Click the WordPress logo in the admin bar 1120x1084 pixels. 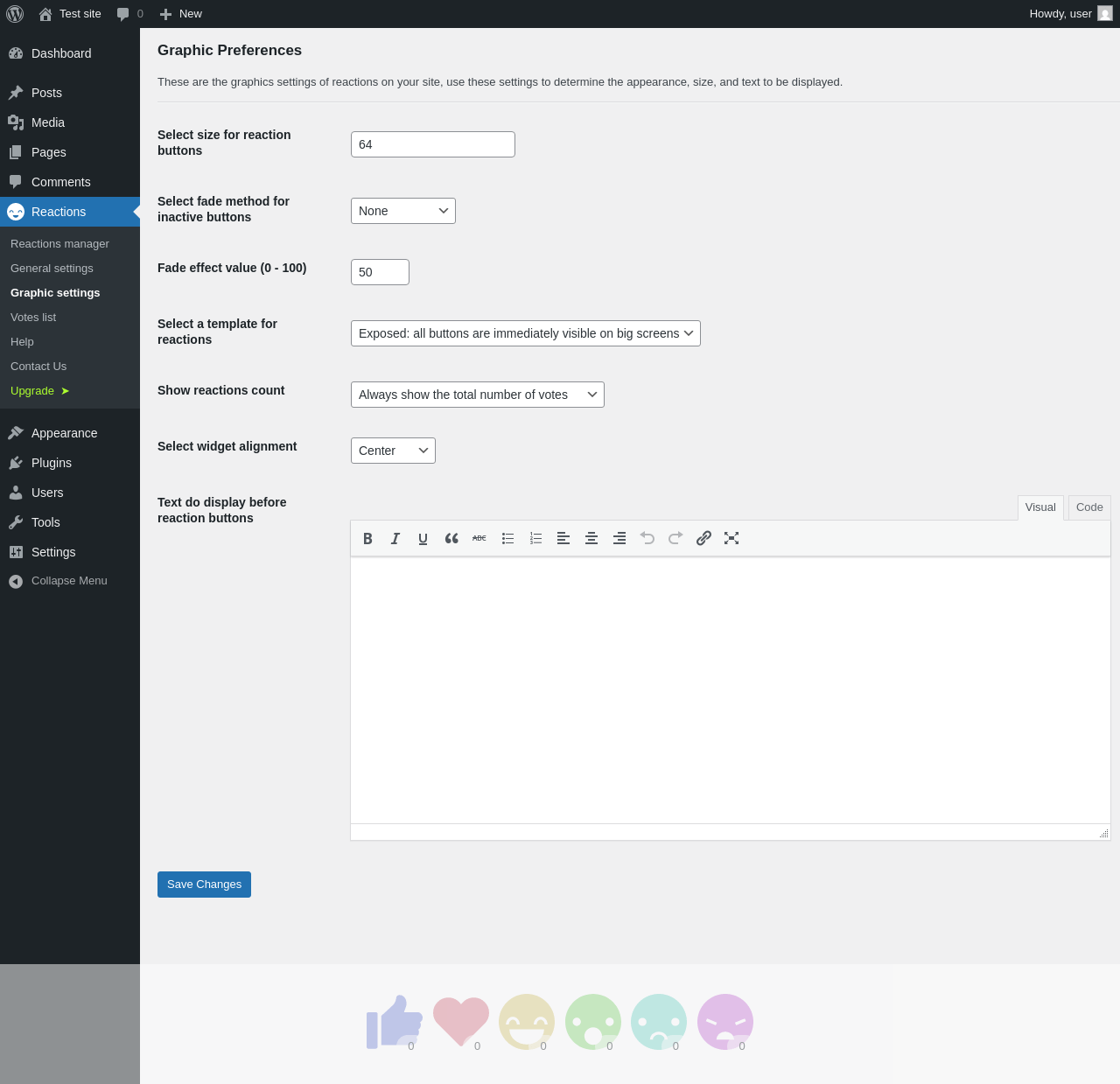click(x=15, y=14)
